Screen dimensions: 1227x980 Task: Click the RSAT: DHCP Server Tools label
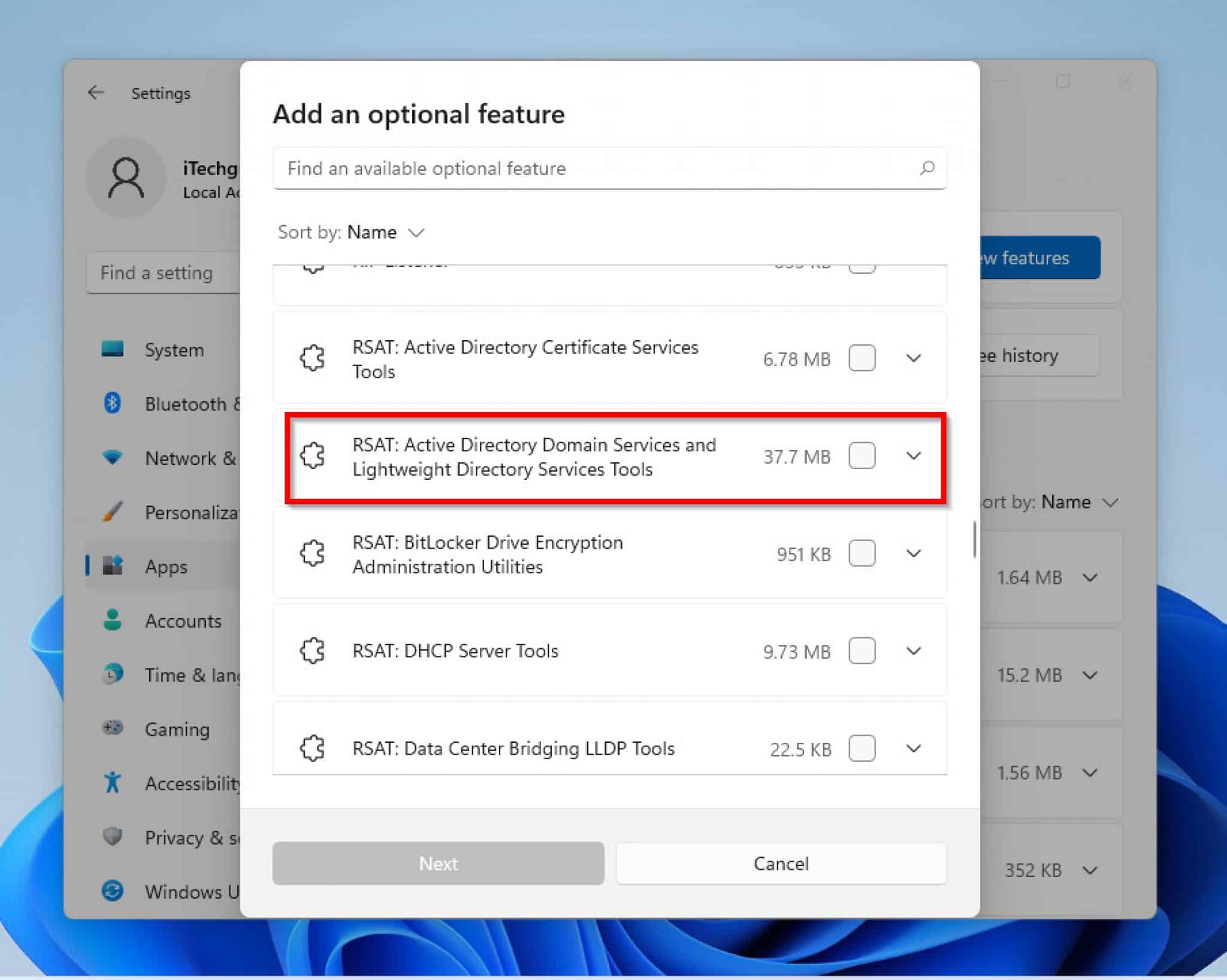[455, 651]
